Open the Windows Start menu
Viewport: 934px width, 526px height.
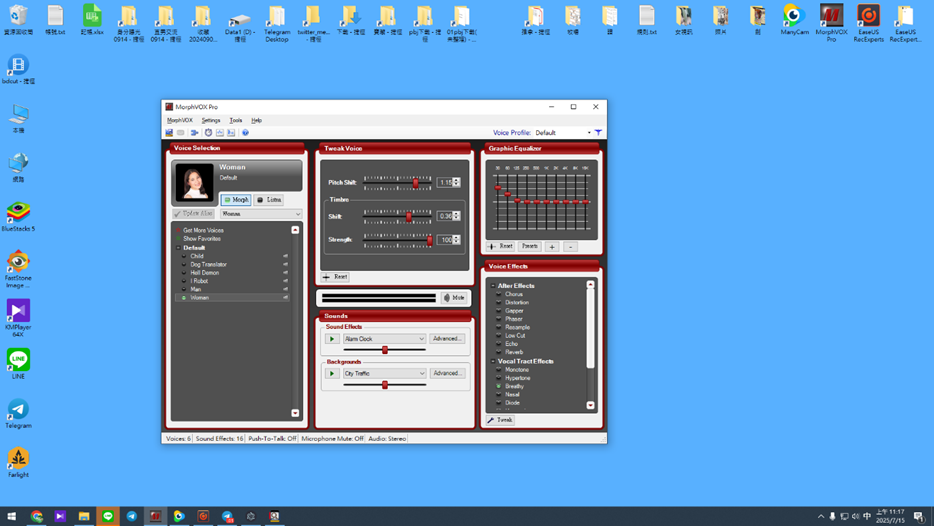(12, 516)
